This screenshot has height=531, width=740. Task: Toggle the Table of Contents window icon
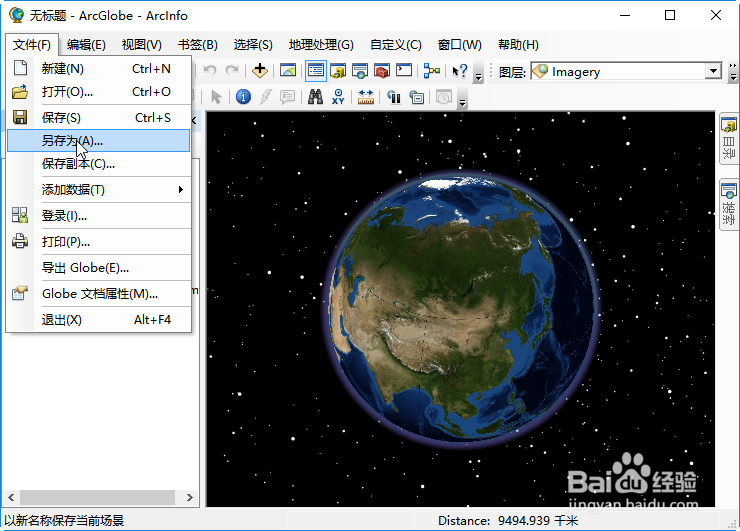pos(316,71)
